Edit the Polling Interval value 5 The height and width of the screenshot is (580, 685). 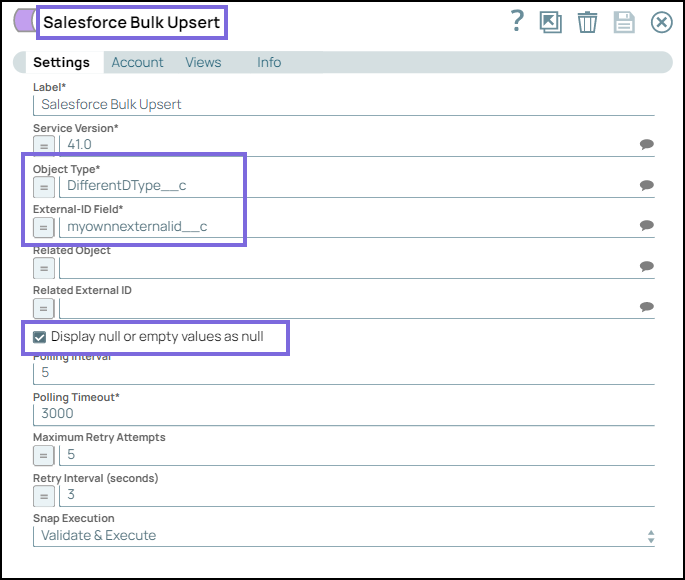point(343,373)
